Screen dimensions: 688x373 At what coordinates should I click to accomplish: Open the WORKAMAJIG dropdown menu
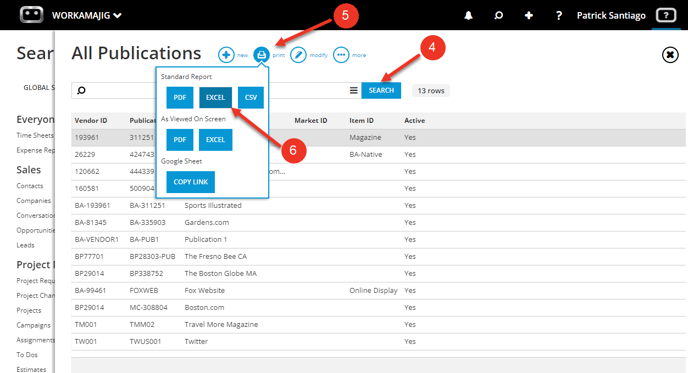86,15
